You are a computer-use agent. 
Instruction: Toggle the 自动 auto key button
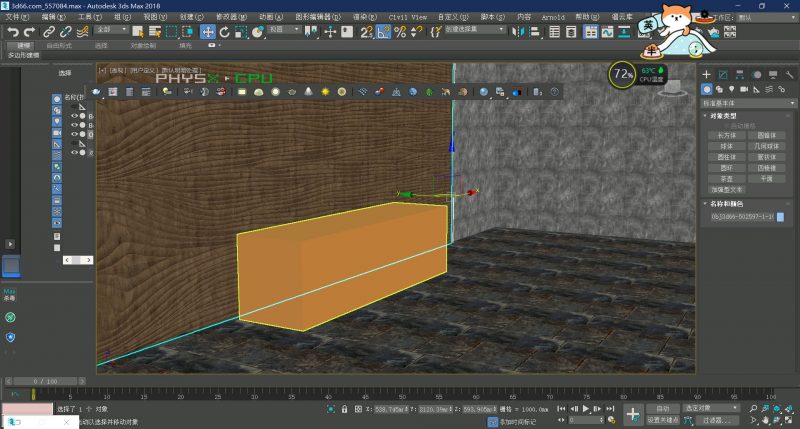(x=662, y=408)
